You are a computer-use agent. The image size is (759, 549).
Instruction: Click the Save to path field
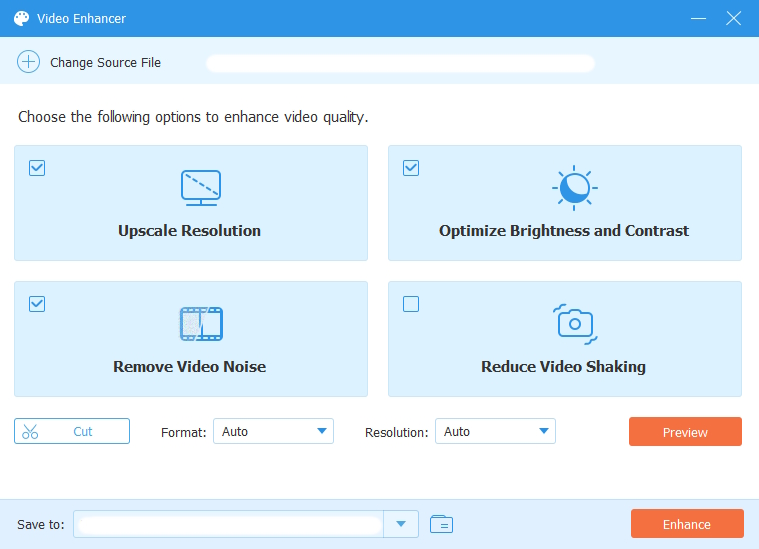[228, 524]
